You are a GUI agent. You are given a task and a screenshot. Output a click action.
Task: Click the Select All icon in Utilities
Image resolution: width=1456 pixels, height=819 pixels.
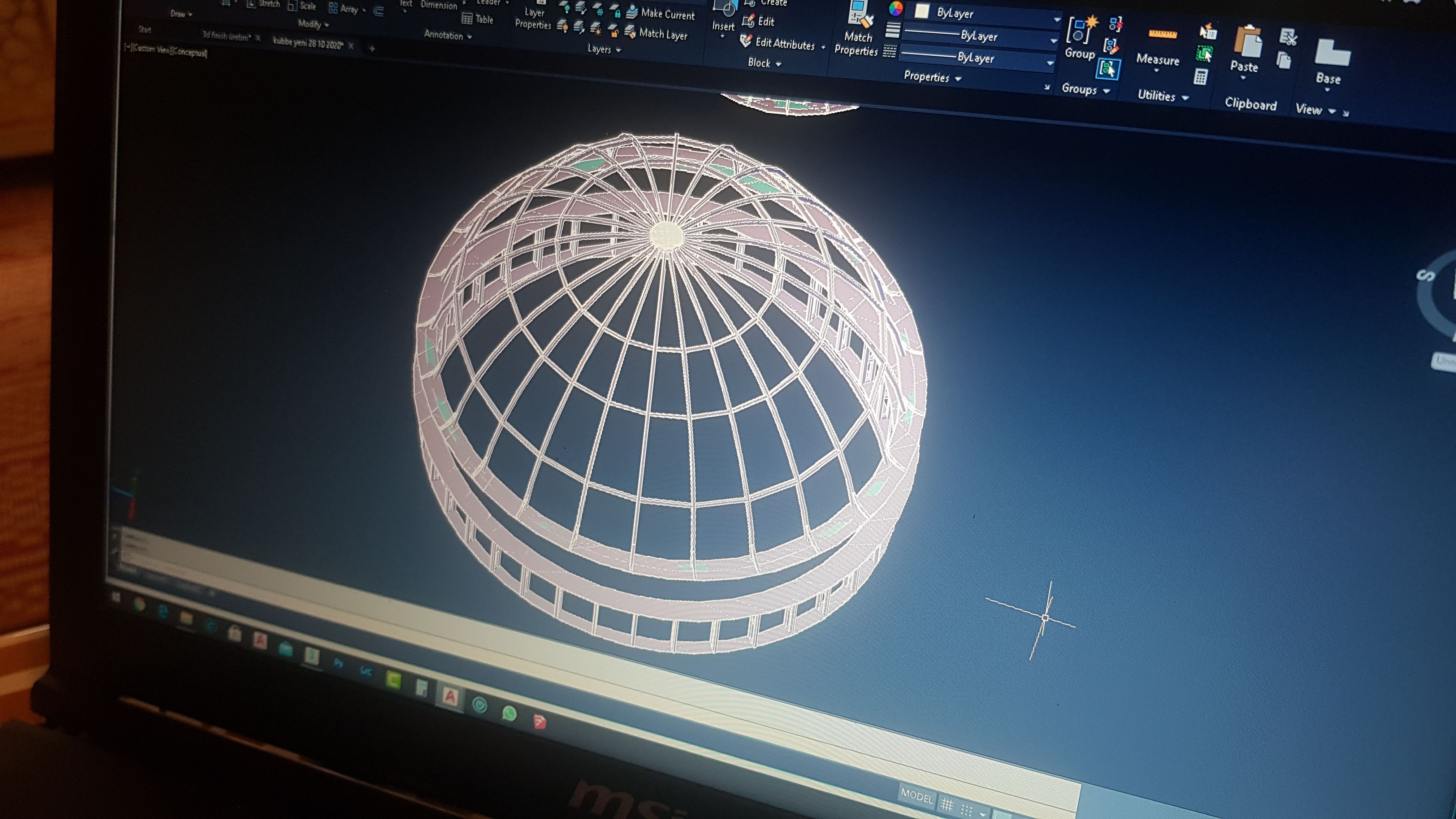pos(1204,54)
